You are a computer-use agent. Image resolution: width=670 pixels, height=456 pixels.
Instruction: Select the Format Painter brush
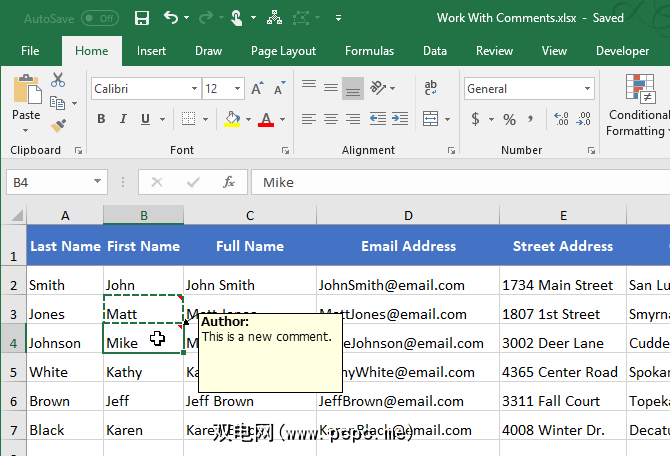coord(57,125)
